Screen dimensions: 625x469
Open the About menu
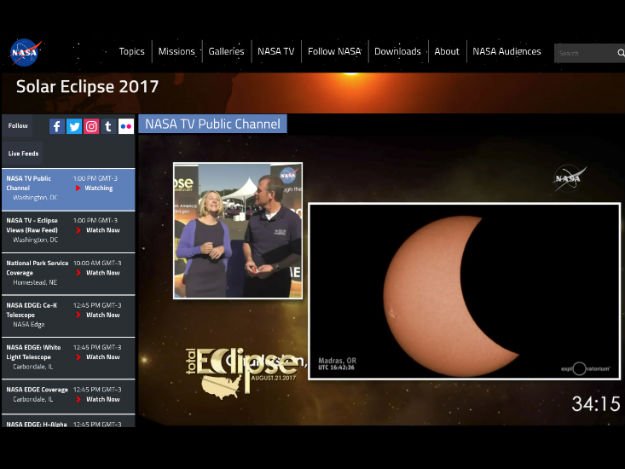point(447,51)
